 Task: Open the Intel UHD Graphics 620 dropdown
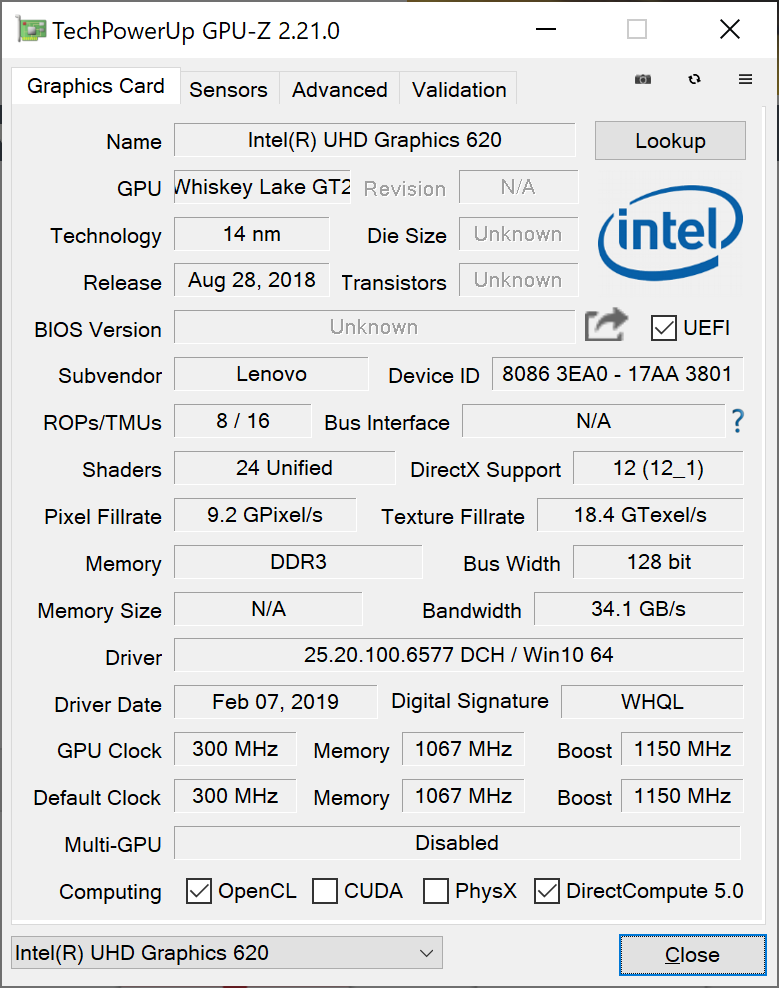[226, 953]
